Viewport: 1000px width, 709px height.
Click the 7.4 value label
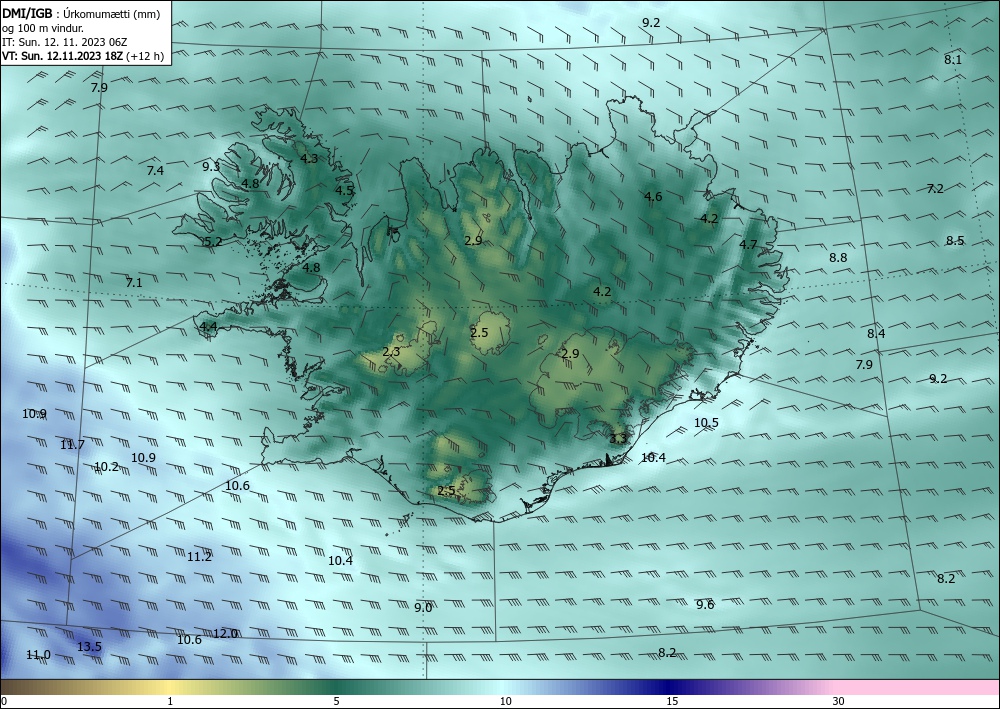pos(155,170)
